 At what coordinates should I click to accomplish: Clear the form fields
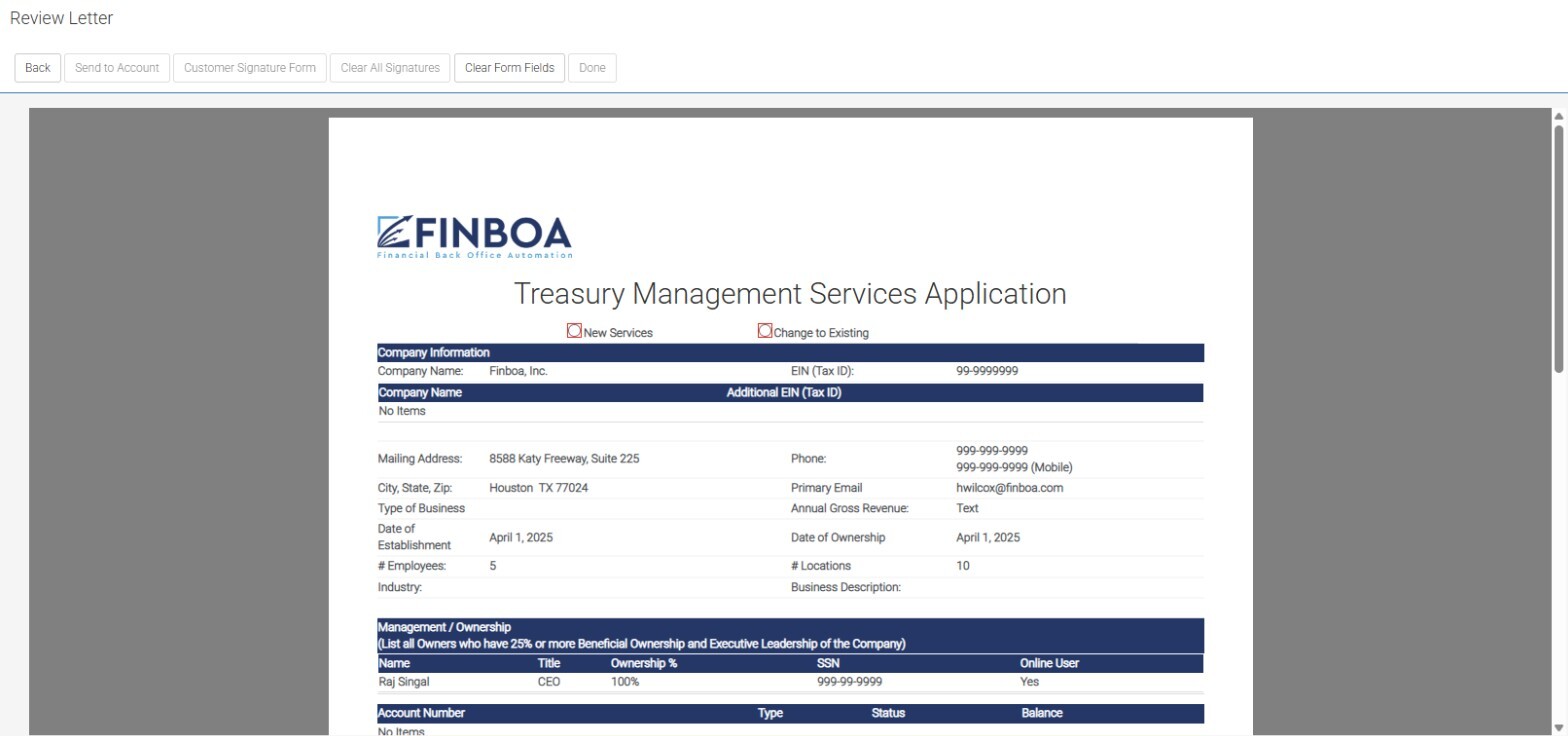509,68
